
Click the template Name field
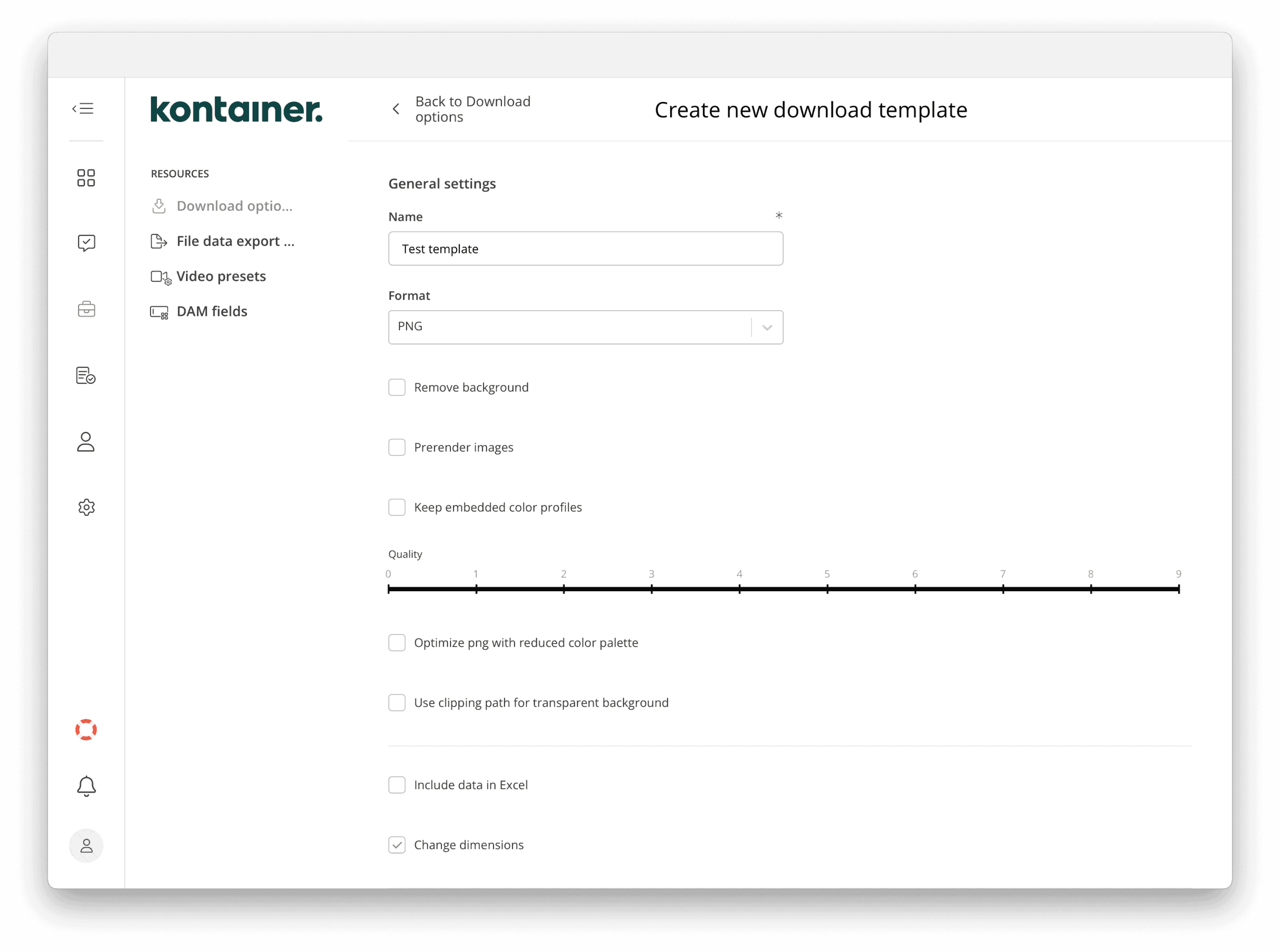[x=585, y=248]
